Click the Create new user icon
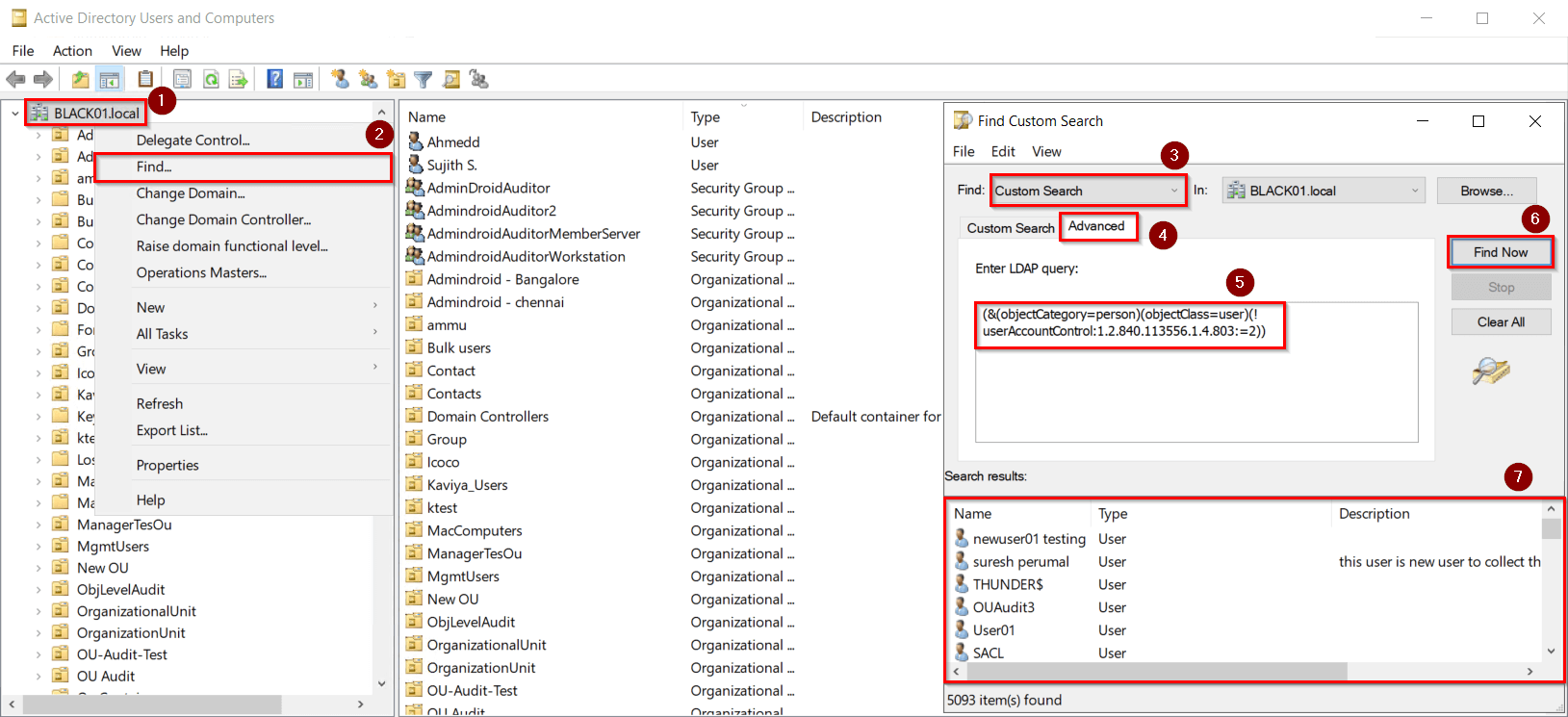The height and width of the screenshot is (717, 1568). 340,79
